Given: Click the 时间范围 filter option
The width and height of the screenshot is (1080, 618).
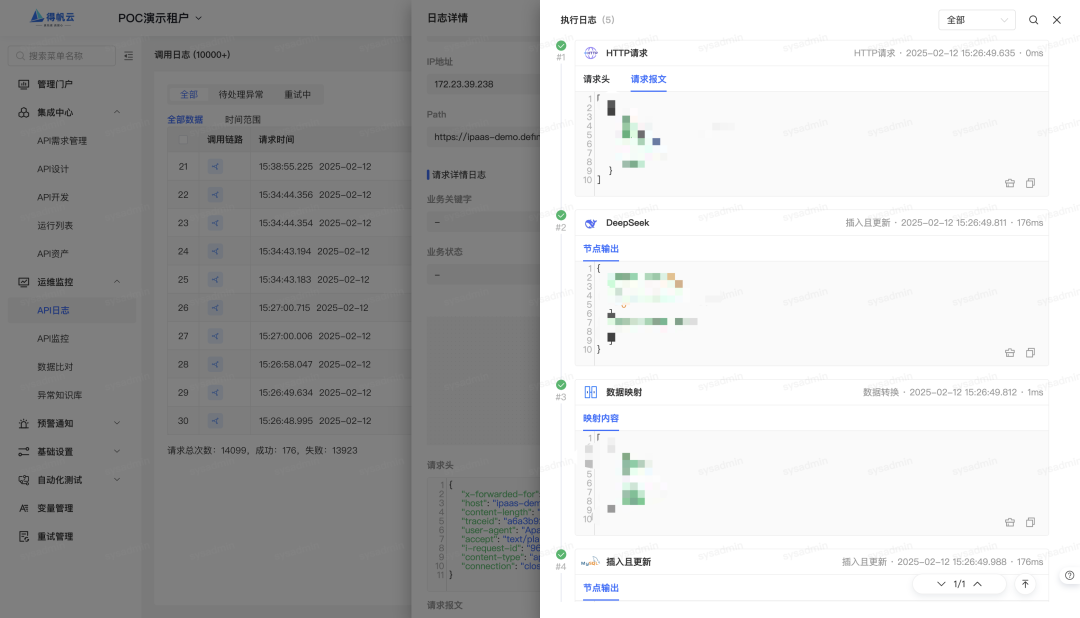Looking at the screenshot, I should 242,120.
